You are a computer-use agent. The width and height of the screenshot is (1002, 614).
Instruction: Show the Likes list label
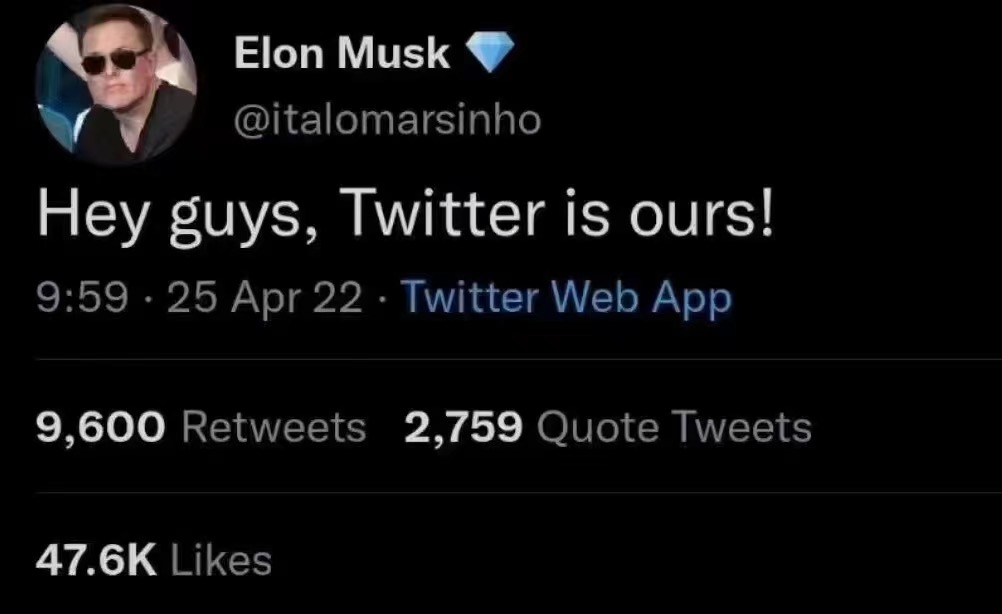point(221,560)
